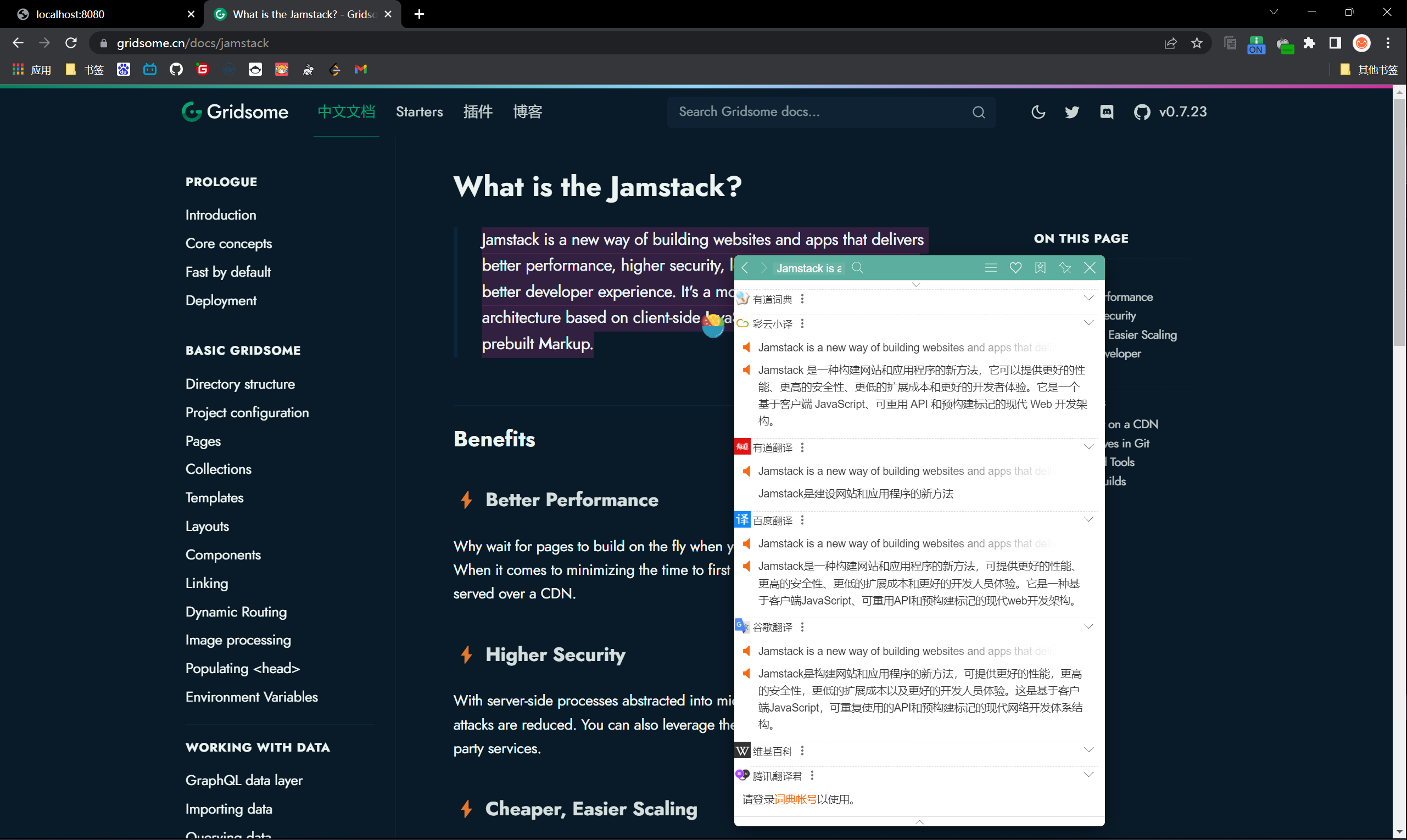This screenshot has width=1407, height=840.
Task: Play audio for 彩云小译 Chinese translation
Action: pos(746,370)
